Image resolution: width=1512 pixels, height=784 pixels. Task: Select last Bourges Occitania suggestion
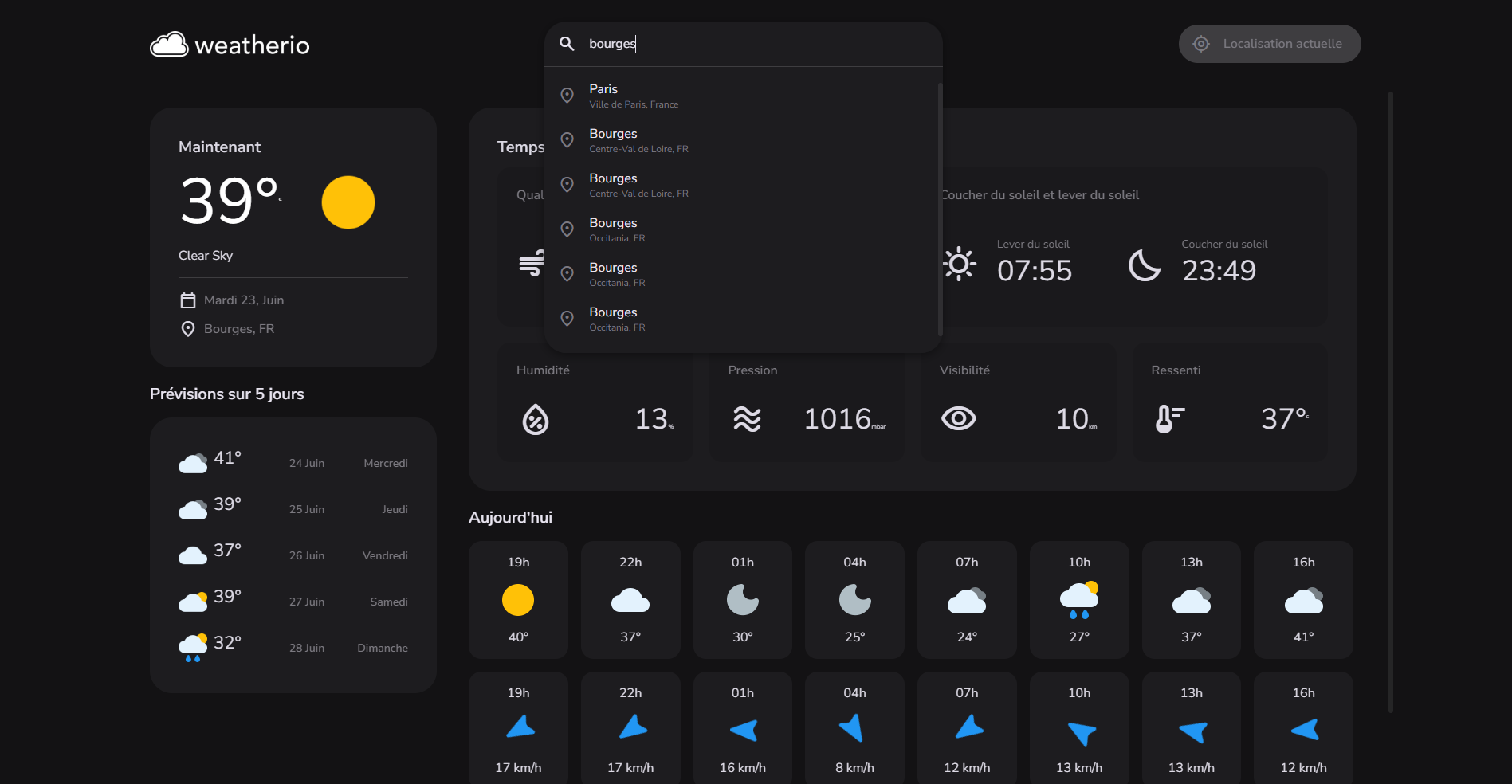click(742, 319)
